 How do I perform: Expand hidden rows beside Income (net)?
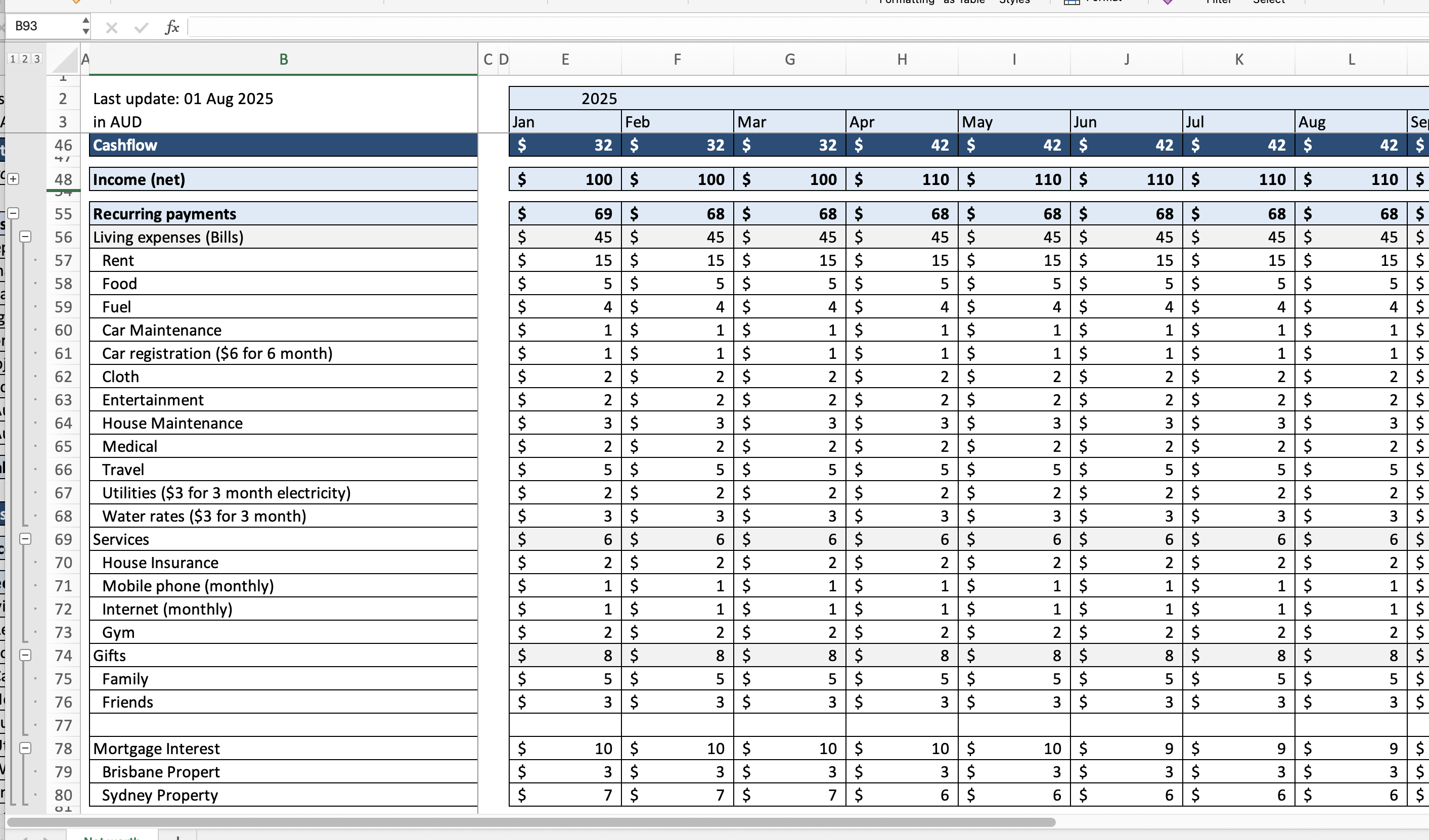[x=13, y=178]
